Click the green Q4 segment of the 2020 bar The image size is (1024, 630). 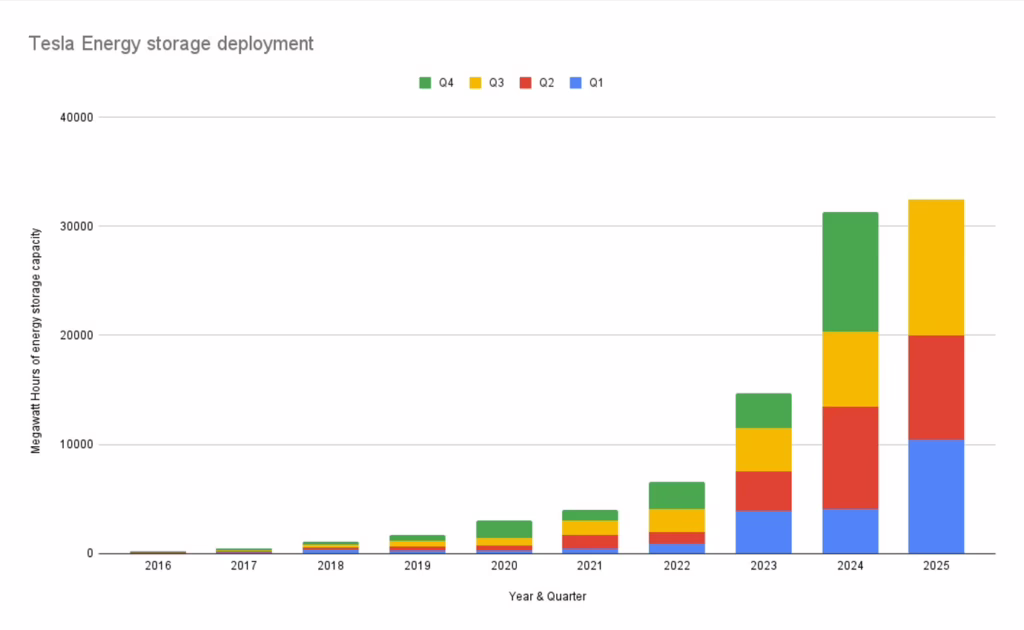point(503,529)
